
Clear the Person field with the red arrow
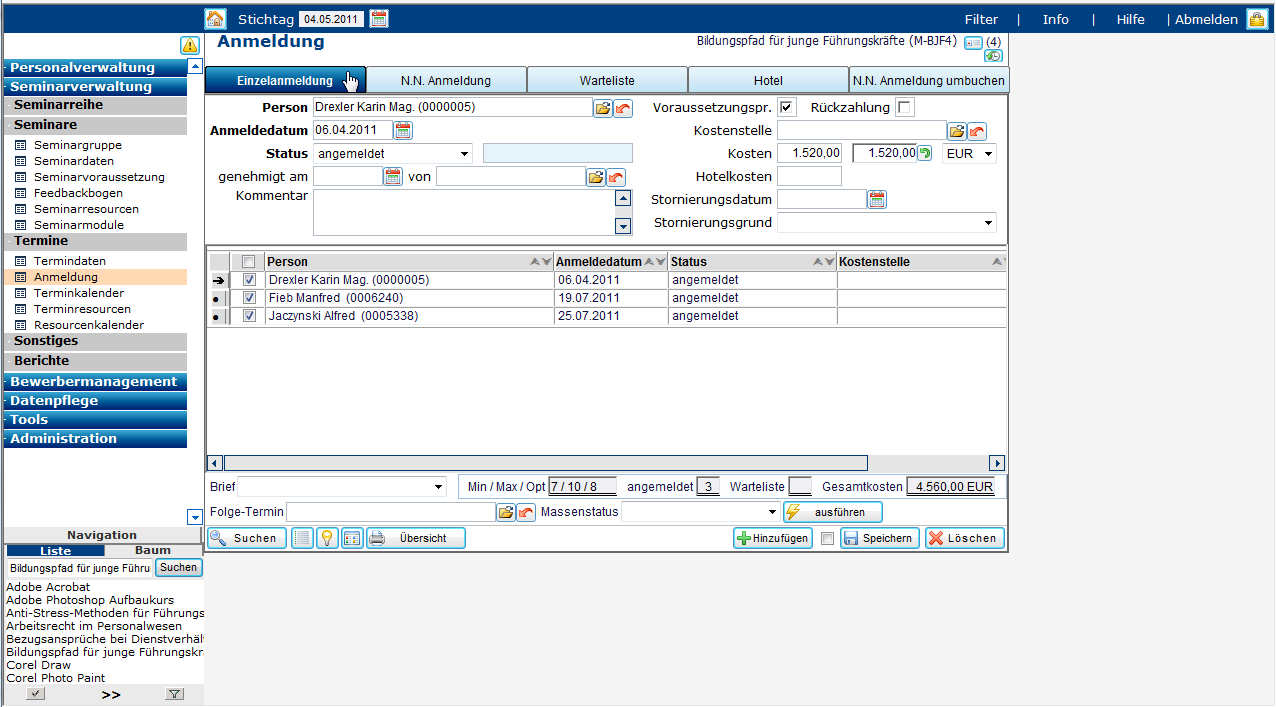623,108
